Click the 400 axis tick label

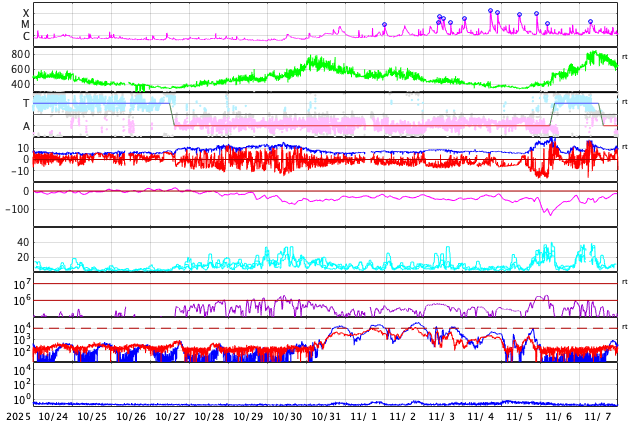(x=20, y=85)
